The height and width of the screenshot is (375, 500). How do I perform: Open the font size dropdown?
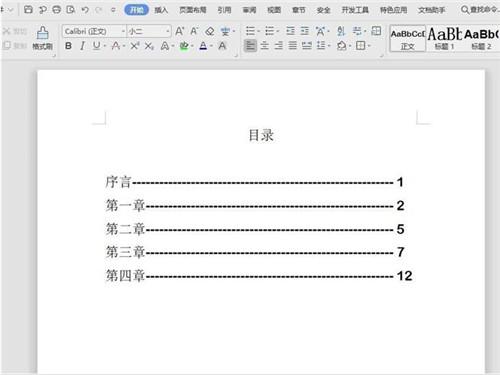pos(149,31)
